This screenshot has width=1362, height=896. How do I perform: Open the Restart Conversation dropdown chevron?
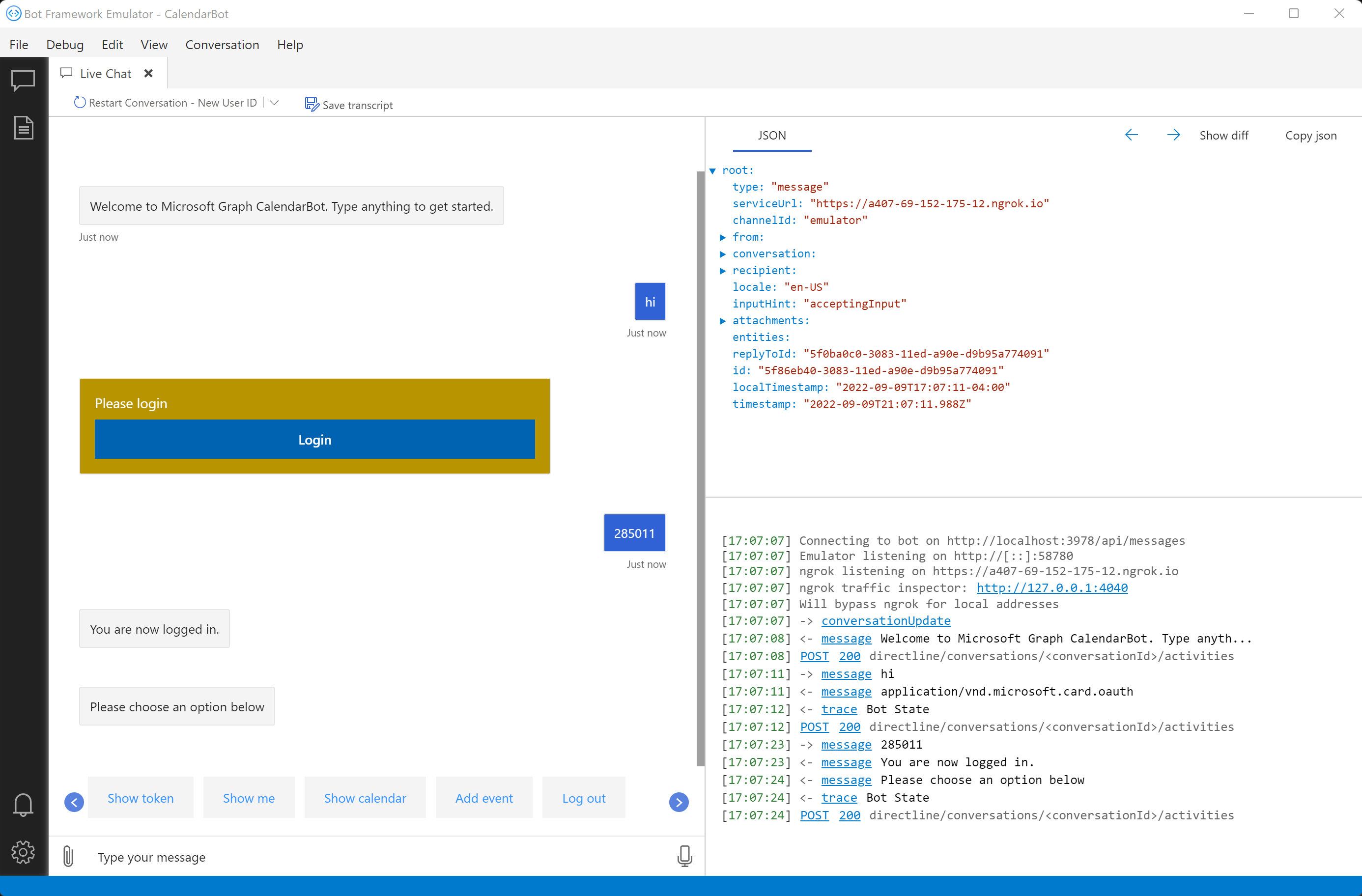coord(275,102)
